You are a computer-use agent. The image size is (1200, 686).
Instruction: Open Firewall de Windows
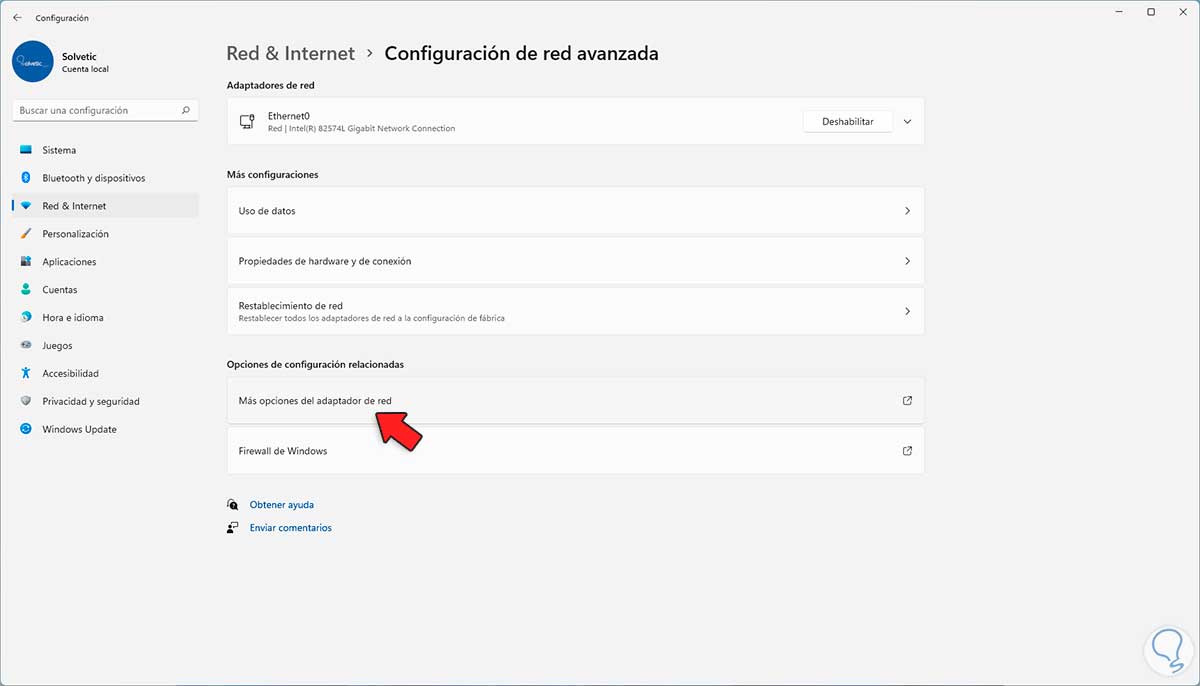[576, 451]
